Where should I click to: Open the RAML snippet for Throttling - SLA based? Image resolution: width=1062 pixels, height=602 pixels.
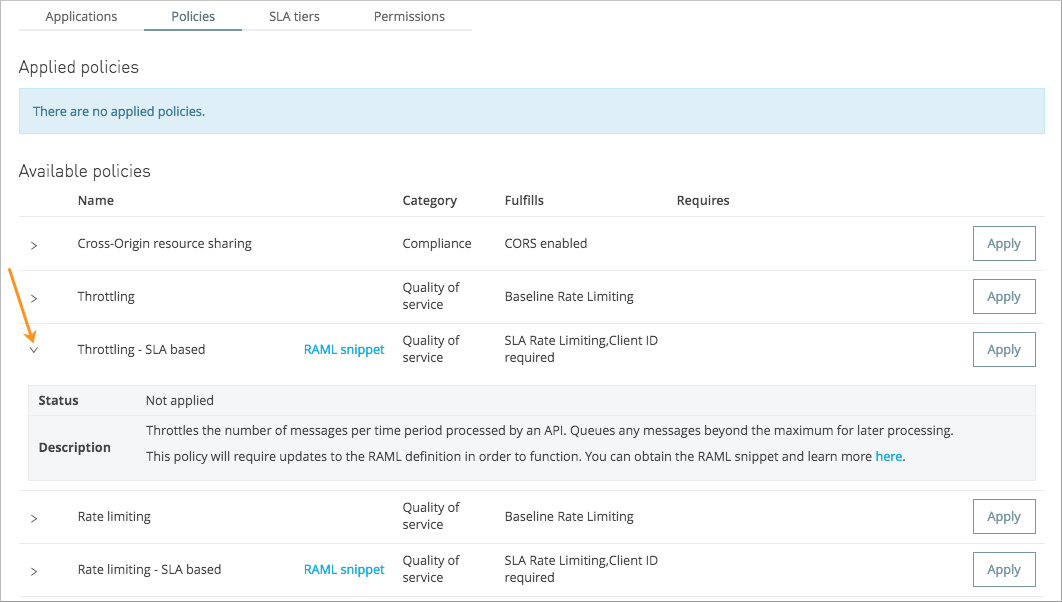[x=344, y=349]
